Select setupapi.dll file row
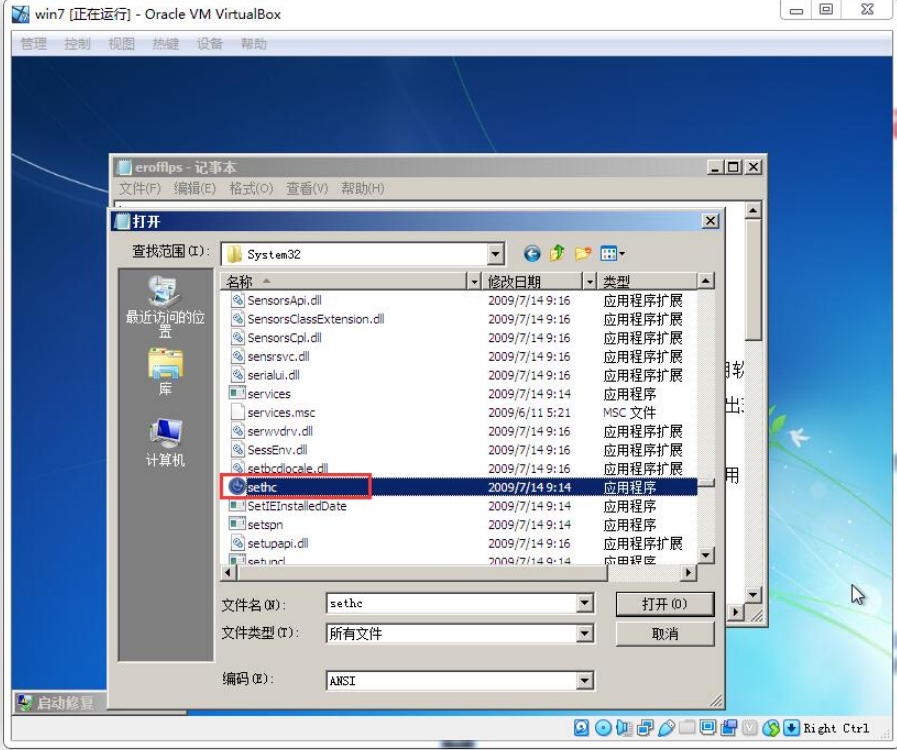 [459, 543]
